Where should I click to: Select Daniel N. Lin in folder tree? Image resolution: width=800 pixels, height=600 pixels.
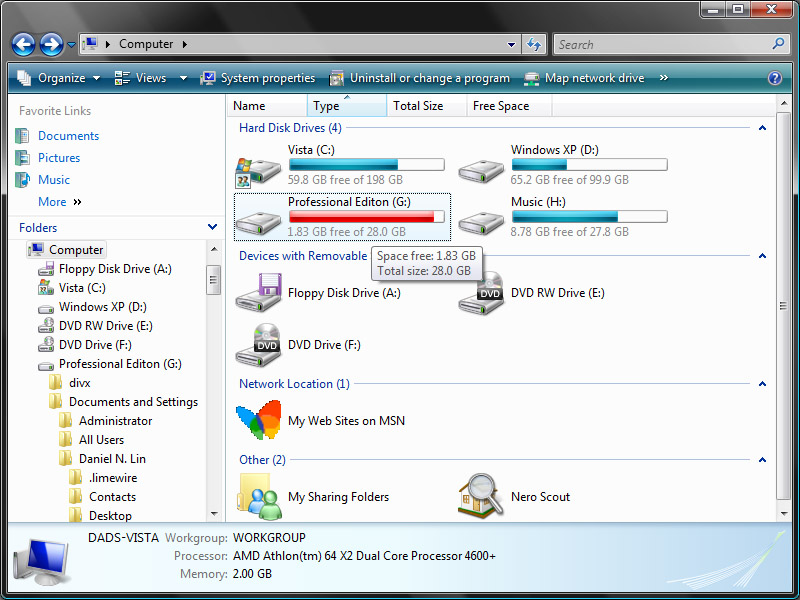coord(112,459)
